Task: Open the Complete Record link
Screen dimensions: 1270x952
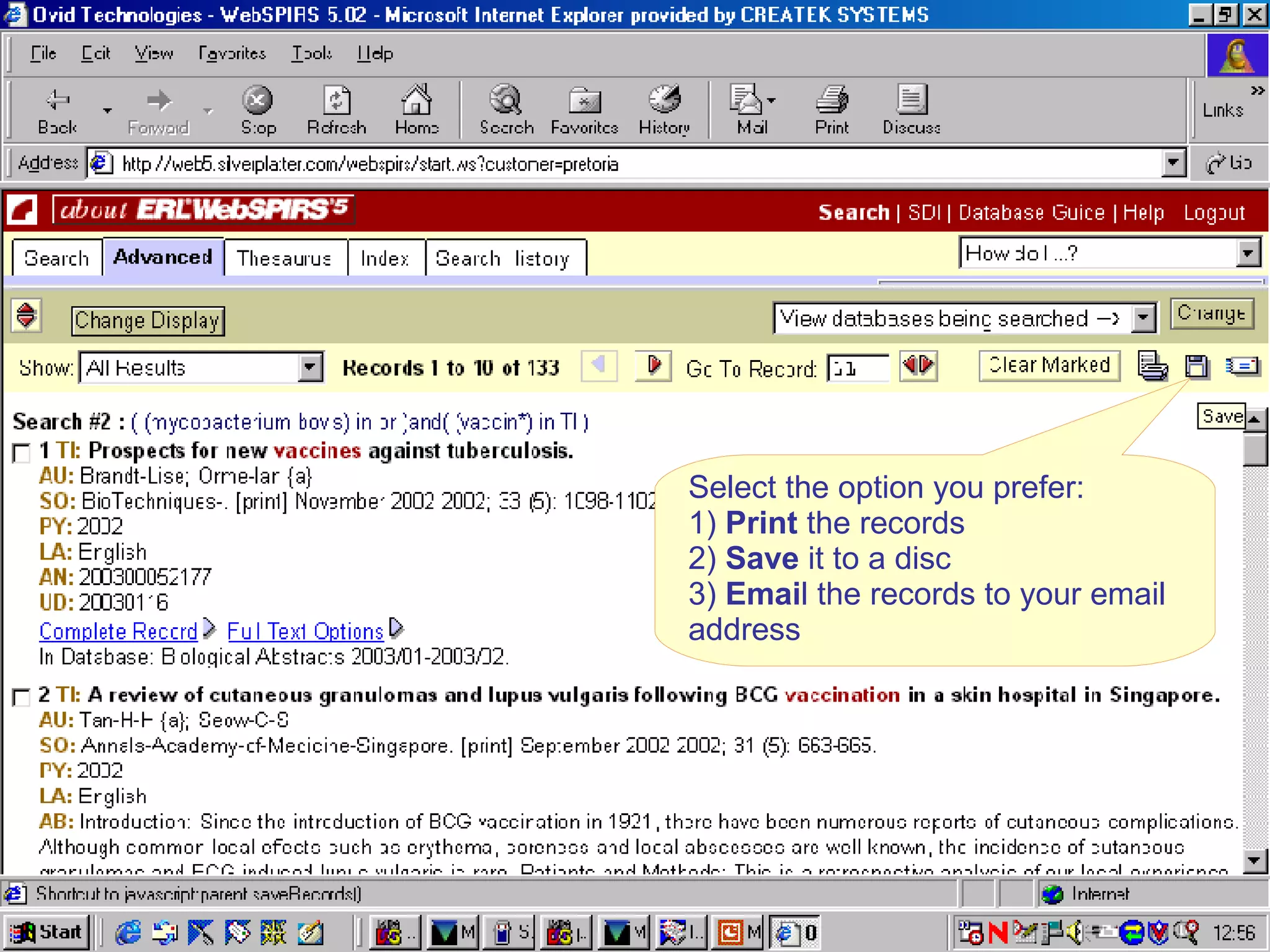Action: tap(118, 631)
